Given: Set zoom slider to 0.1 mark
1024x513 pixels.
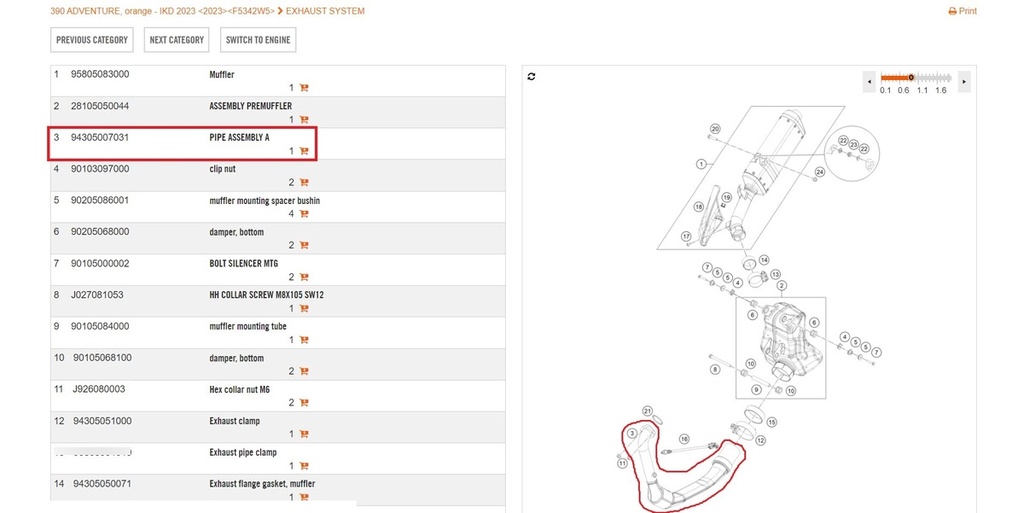Looking at the screenshot, I should 885,90.
